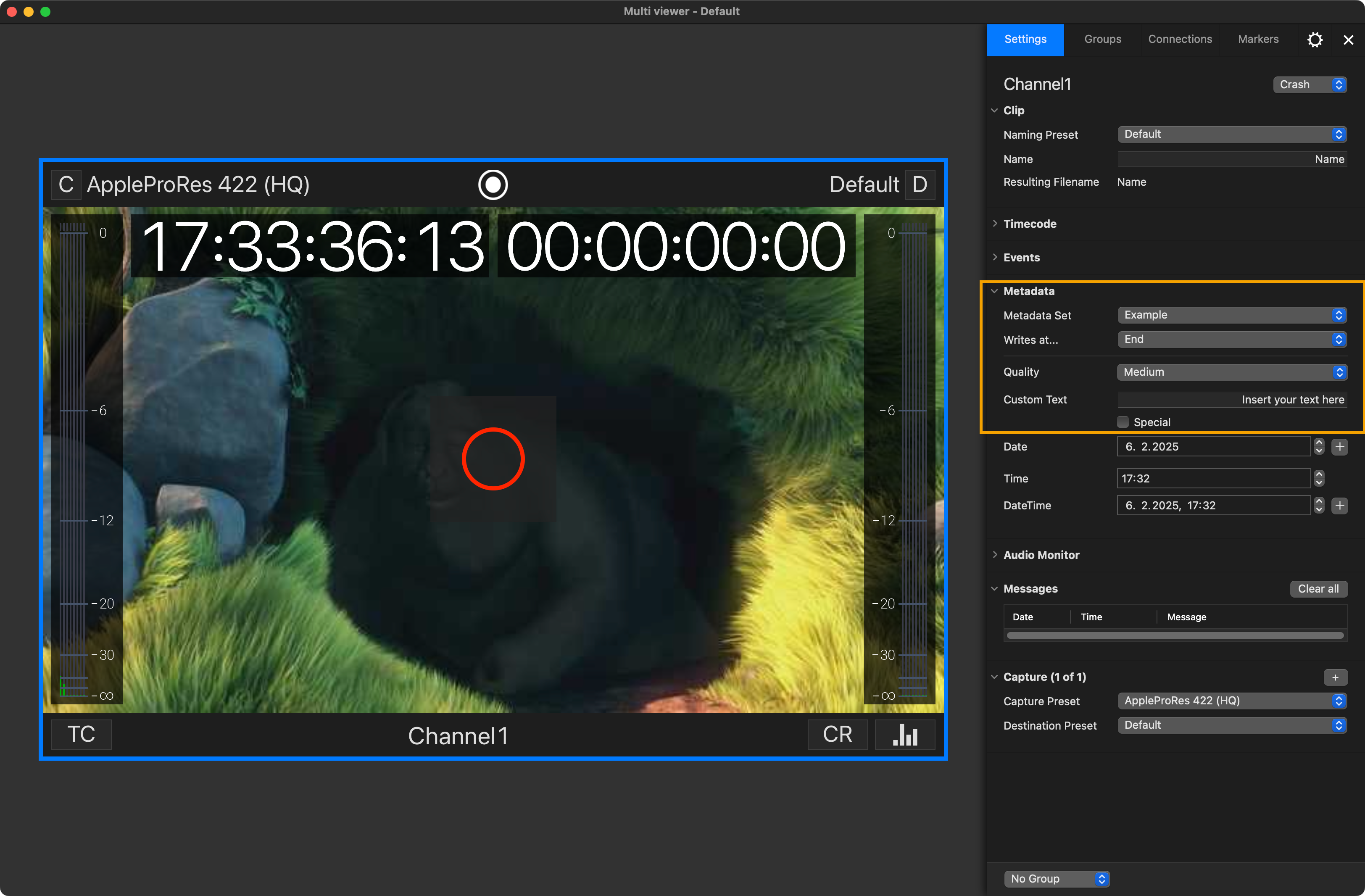Viewport: 1365px width, 896px height.
Task: Toggle the TC timecode button
Action: coord(82,734)
